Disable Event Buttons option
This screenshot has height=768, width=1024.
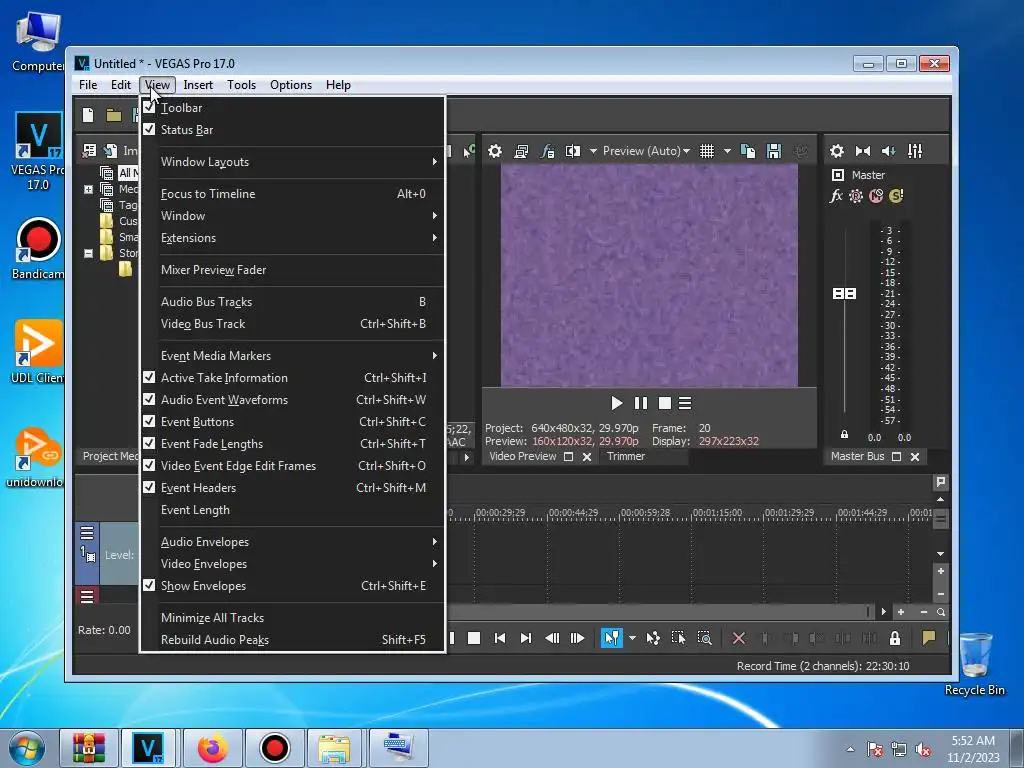tap(293, 422)
